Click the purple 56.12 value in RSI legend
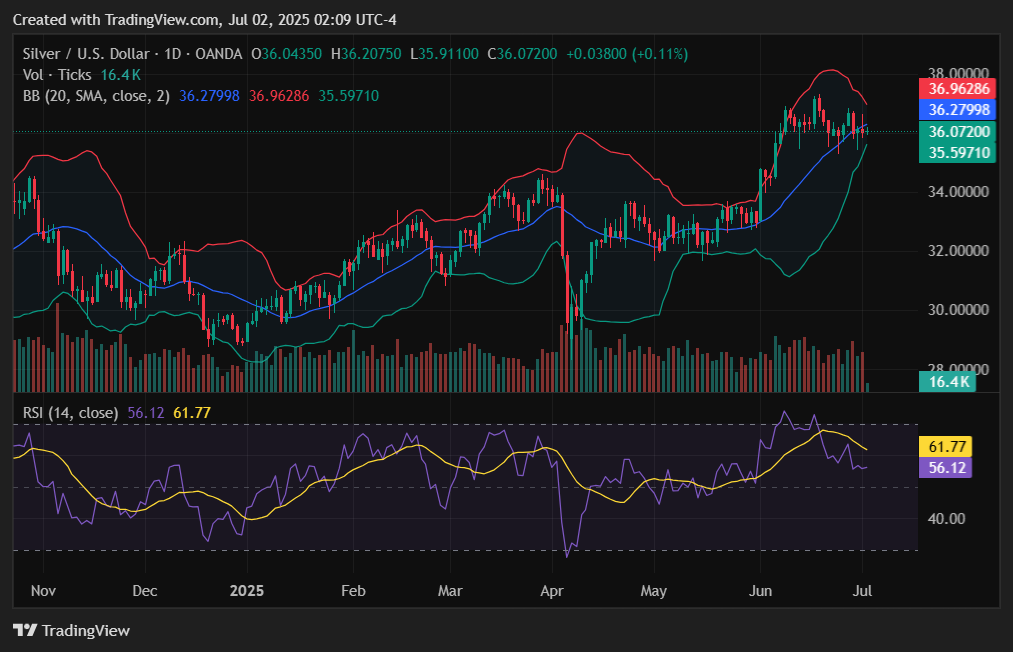 point(146,413)
